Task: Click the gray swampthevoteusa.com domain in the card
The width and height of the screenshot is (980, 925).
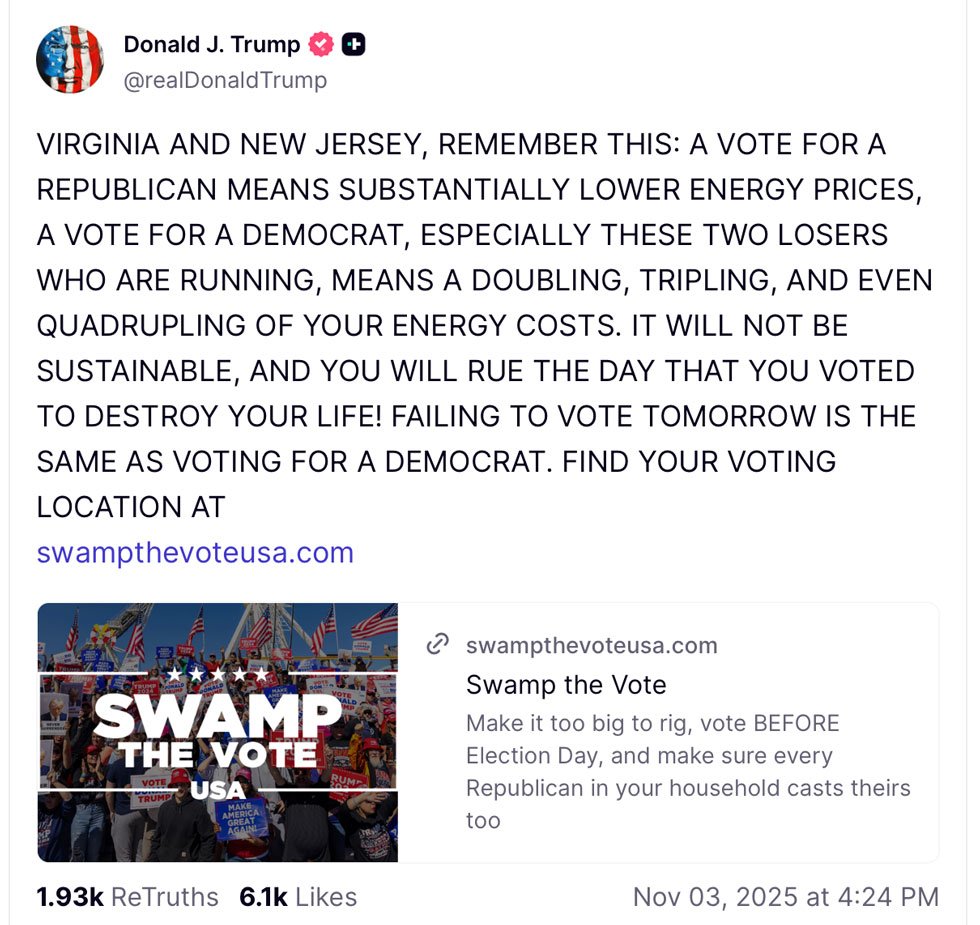Action: [x=591, y=645]
